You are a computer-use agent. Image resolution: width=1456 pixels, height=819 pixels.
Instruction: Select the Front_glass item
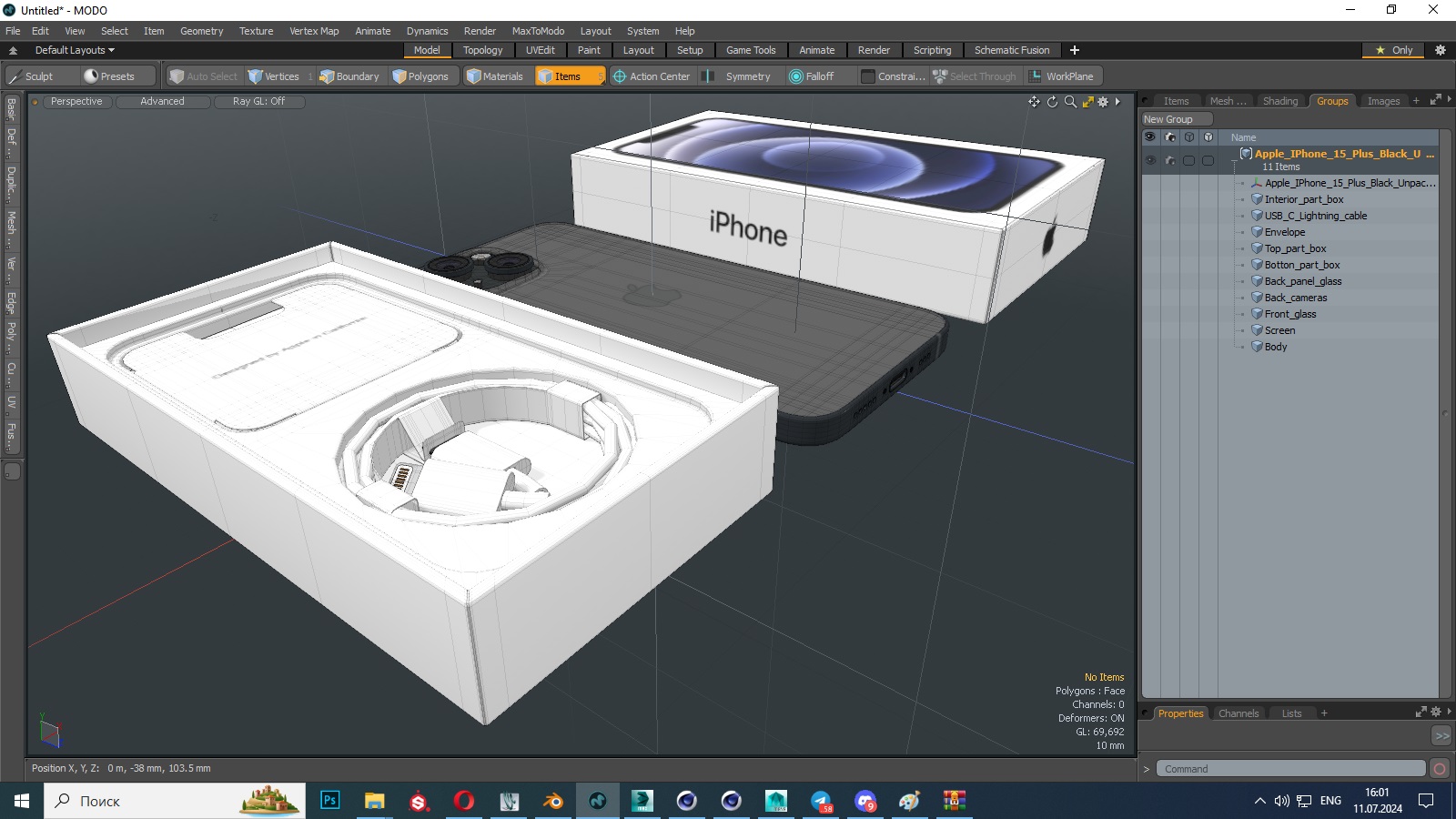1289,314
